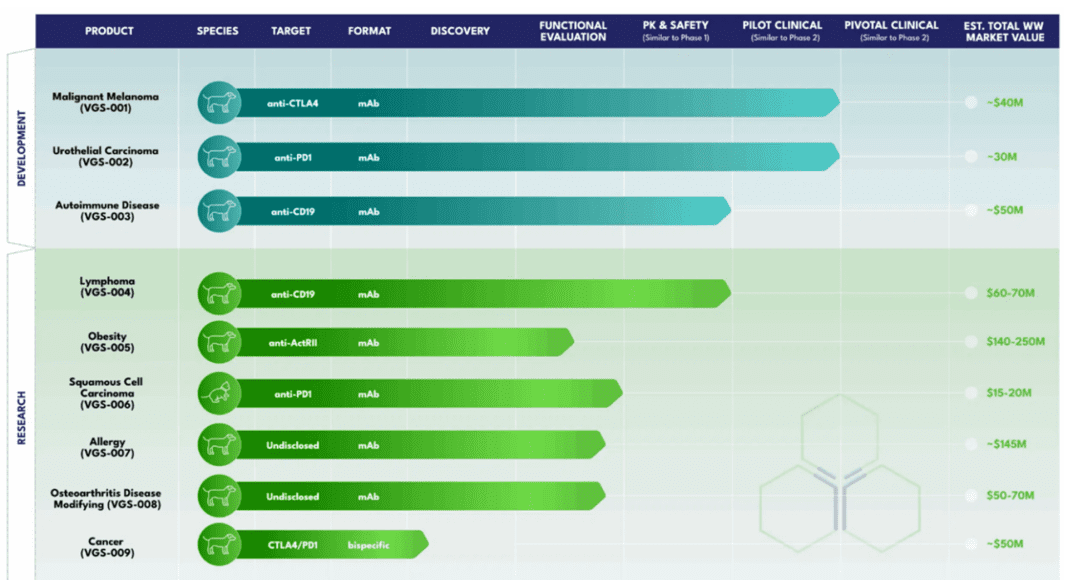Viewport: 1068px width, 580px height.
Task: Click the Obesity (VGS-005) dog icon
Action: pyautogui.click(x=218, y=342)
